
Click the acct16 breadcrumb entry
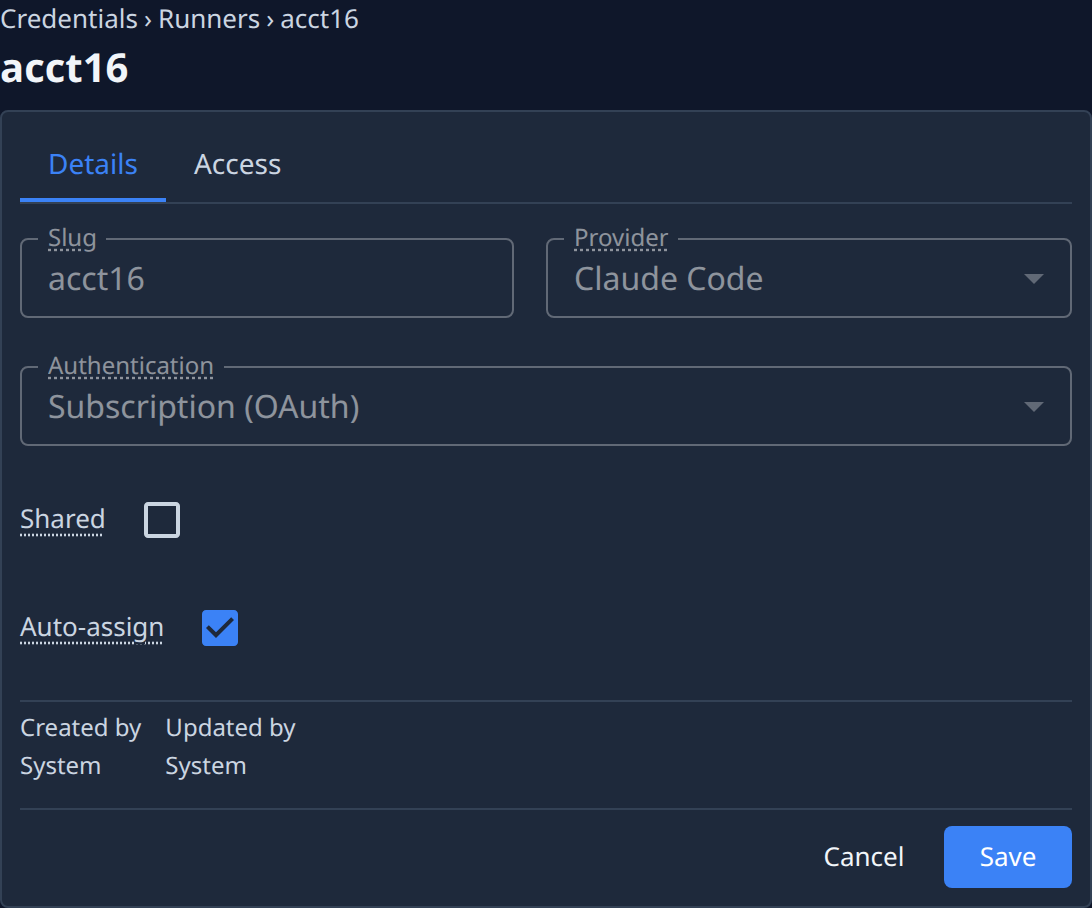319,19
